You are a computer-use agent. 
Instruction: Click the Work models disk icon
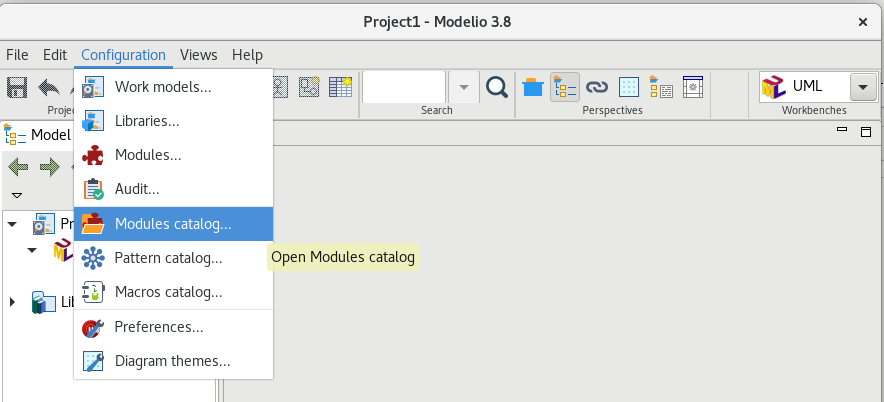(x=92, y=87)
